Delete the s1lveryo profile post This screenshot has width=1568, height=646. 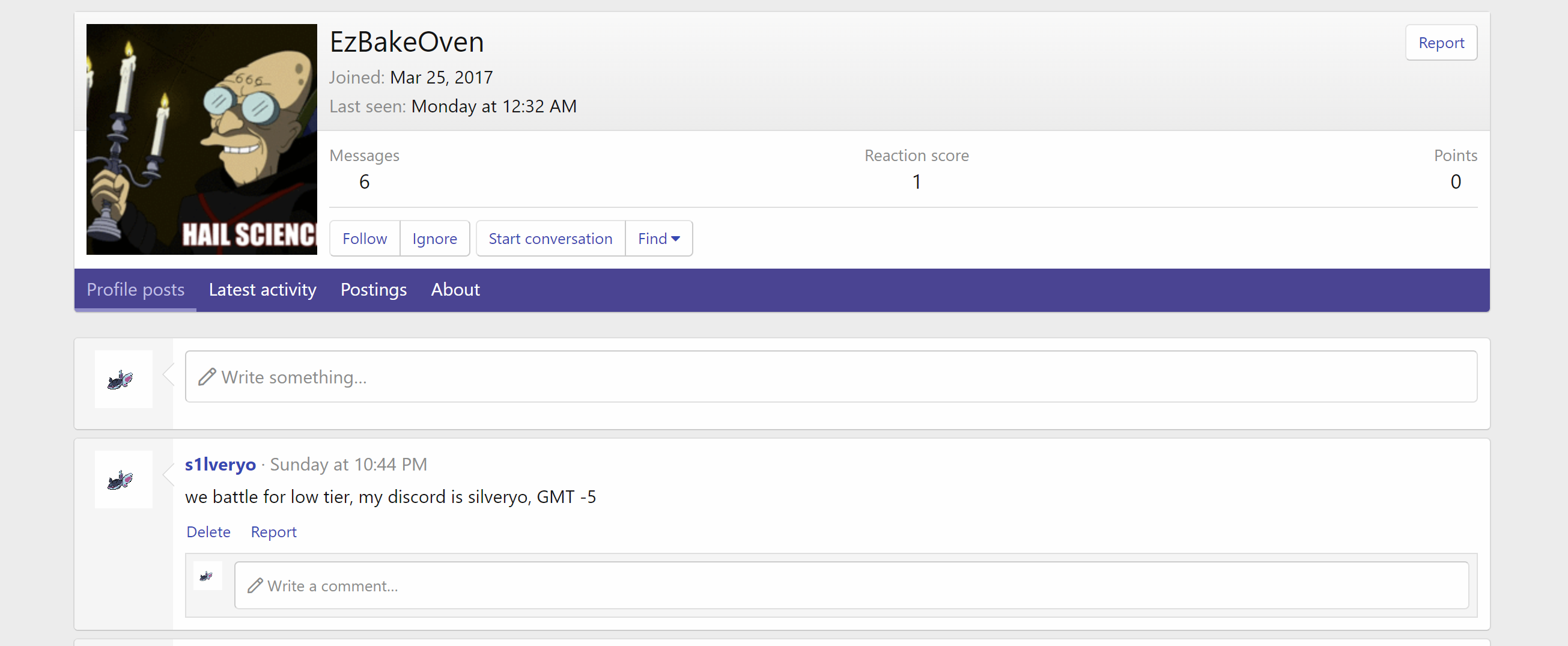click(208, 532)
